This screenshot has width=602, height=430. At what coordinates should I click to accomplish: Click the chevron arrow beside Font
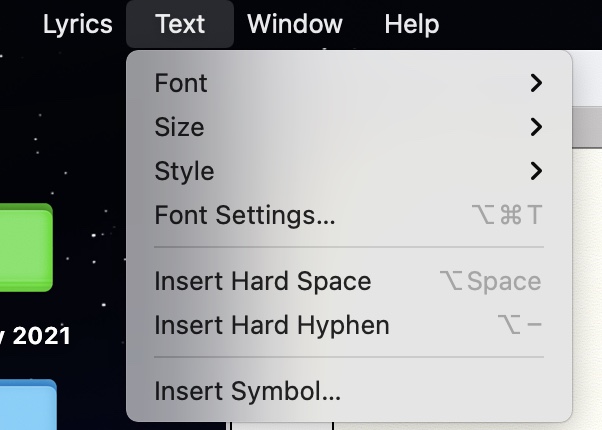[x=537, y=83]
